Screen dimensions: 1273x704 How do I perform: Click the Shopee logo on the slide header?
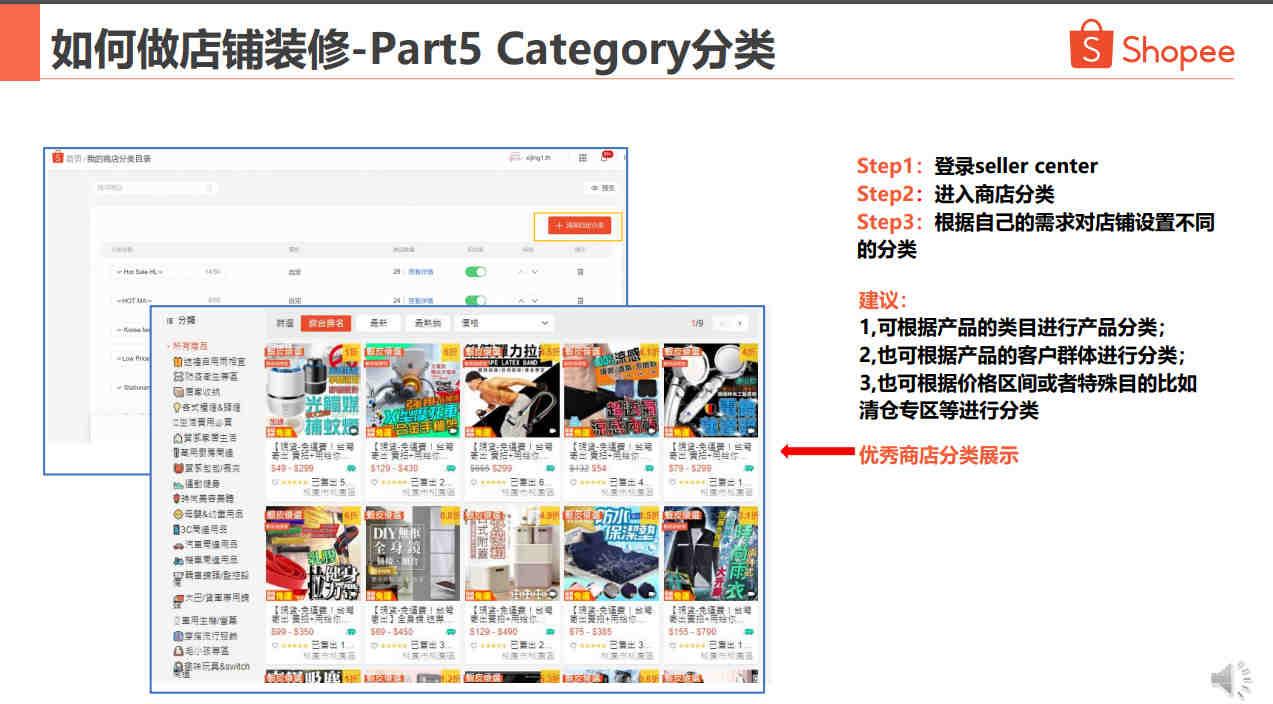click(x=1152, y=45)
